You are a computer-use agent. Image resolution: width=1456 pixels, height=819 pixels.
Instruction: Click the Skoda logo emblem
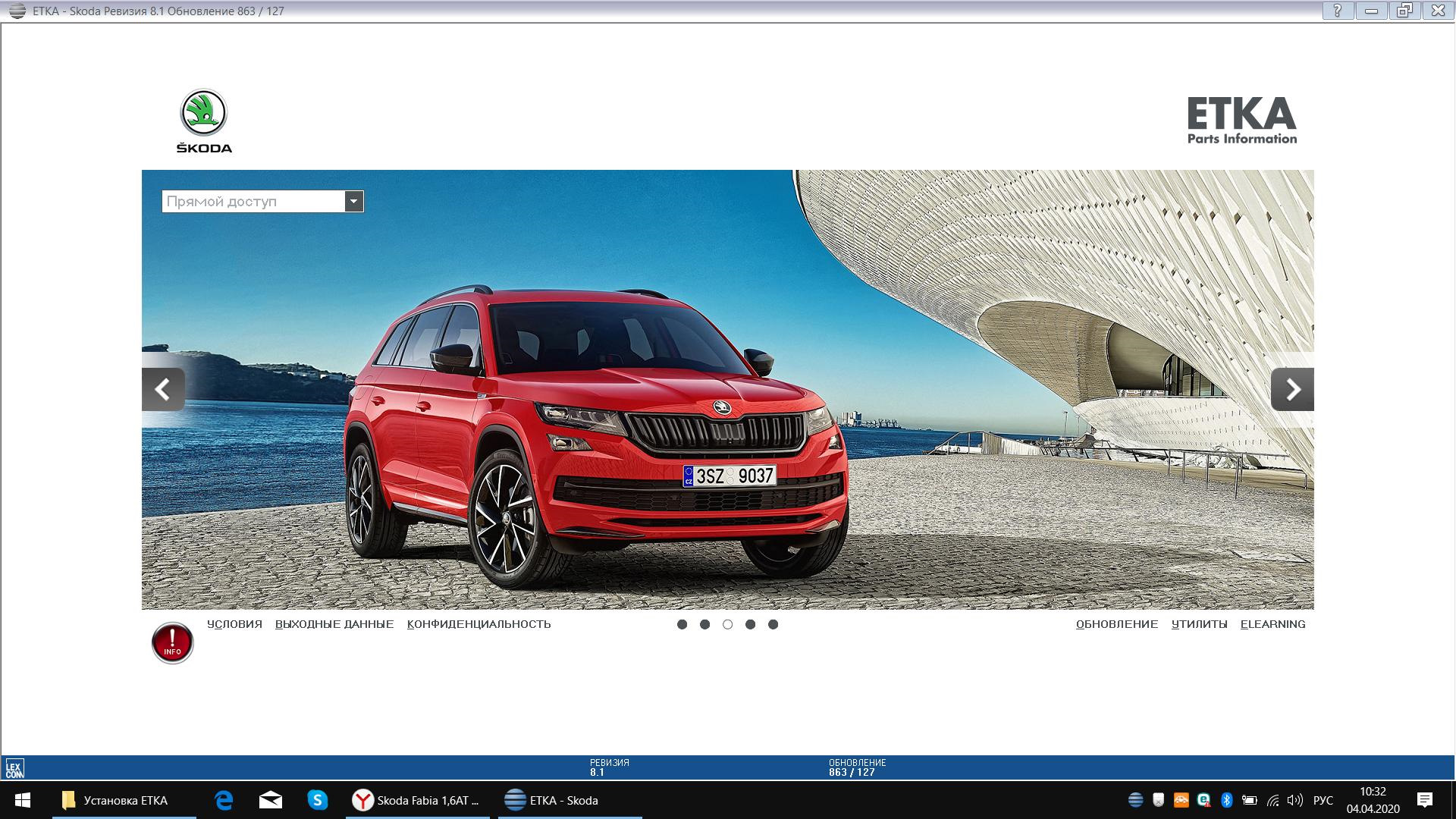pos(203,114)
